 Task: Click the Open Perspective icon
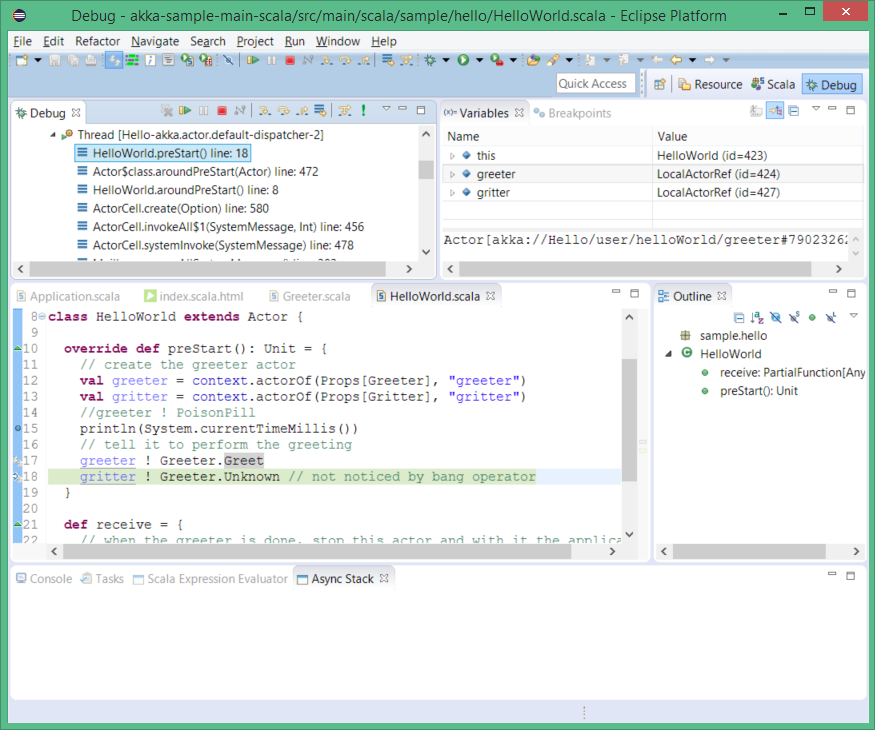pyautogui.click(x=660, y=85)
